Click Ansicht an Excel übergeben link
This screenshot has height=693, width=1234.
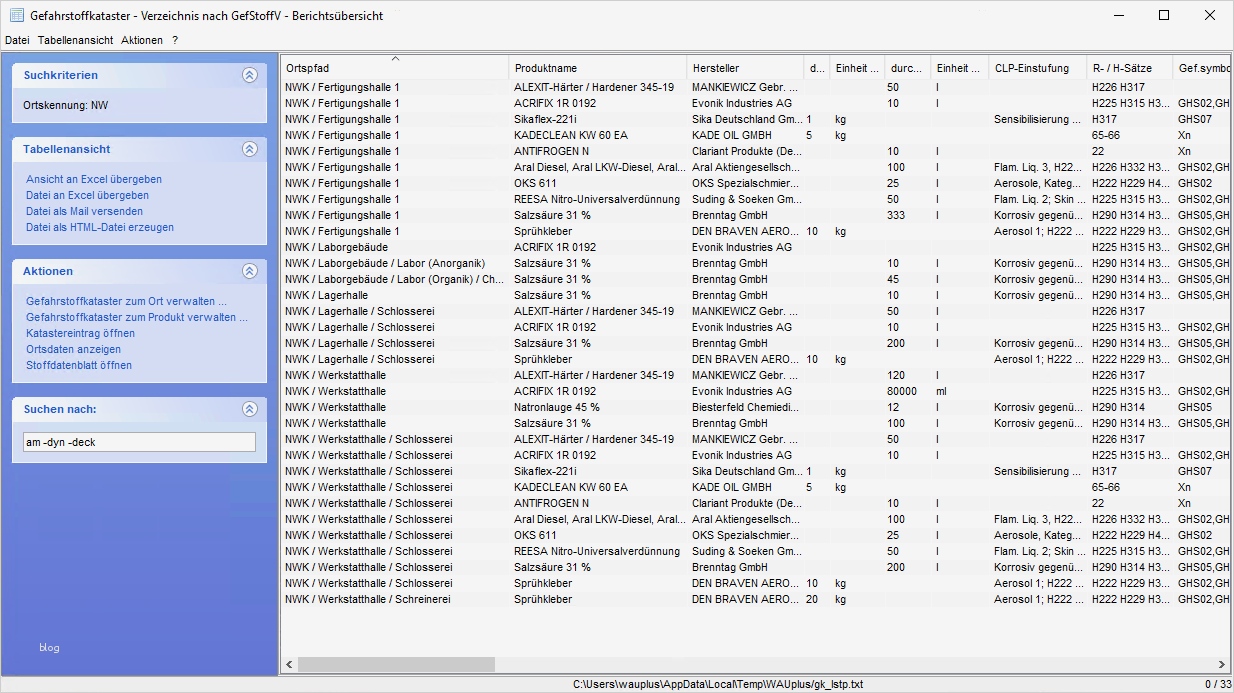[x=94, y=179]
